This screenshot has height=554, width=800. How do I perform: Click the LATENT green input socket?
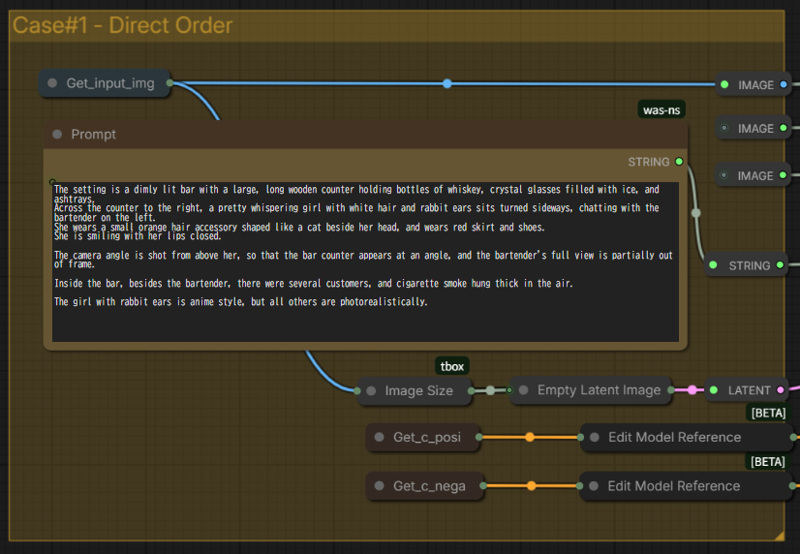click(714, 390)
